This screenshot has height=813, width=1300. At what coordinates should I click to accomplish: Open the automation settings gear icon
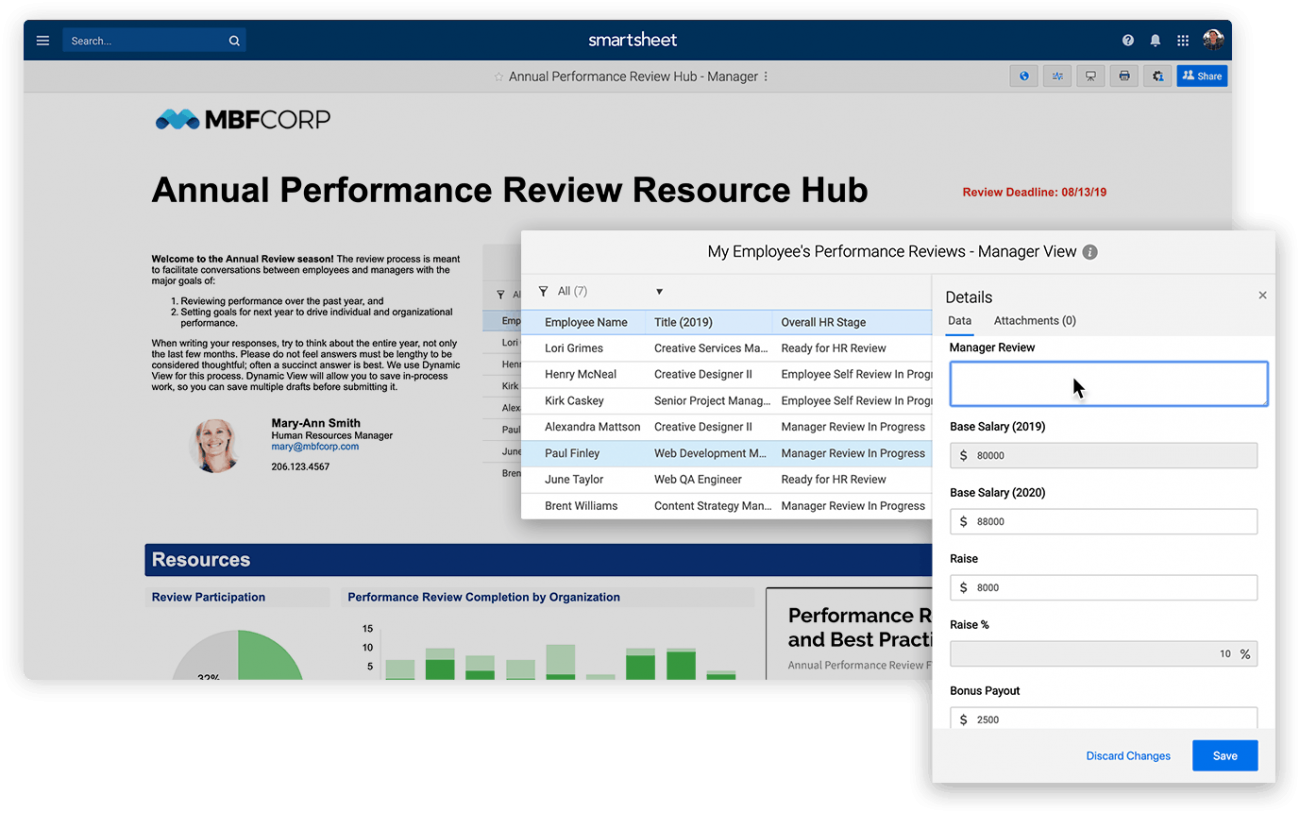(x=1157, y=75)
